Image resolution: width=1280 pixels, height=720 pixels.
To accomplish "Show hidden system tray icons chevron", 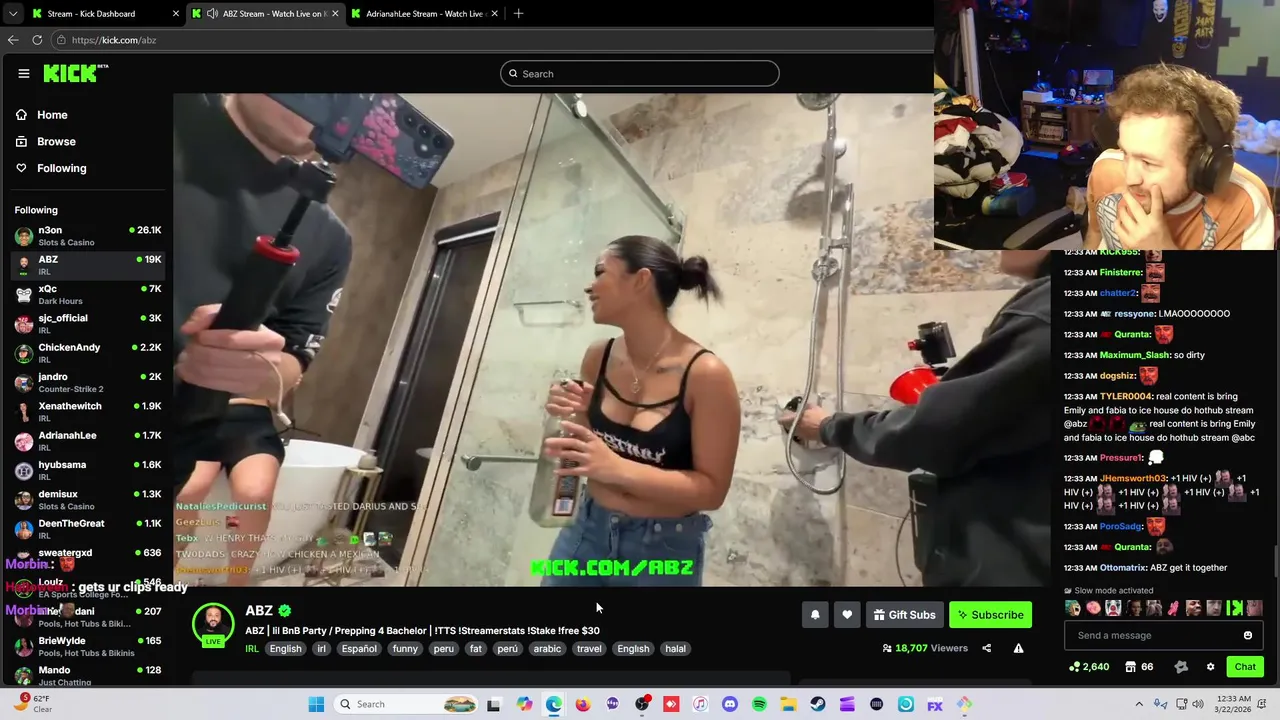I will [x=1139, y=704].
